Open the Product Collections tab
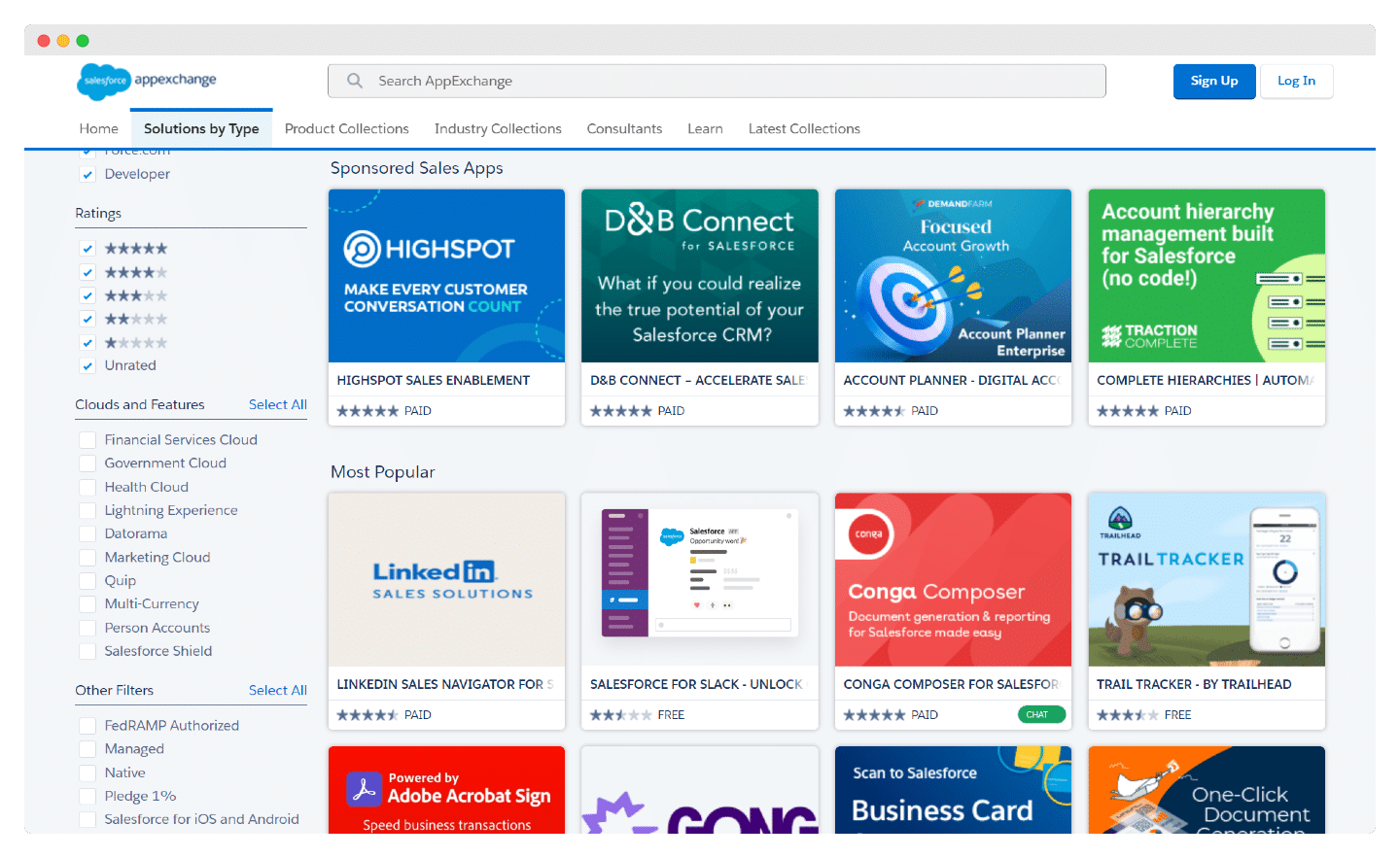Viewport: 1400px width, 858px height. pyautogui.click(x=346, y=128)
